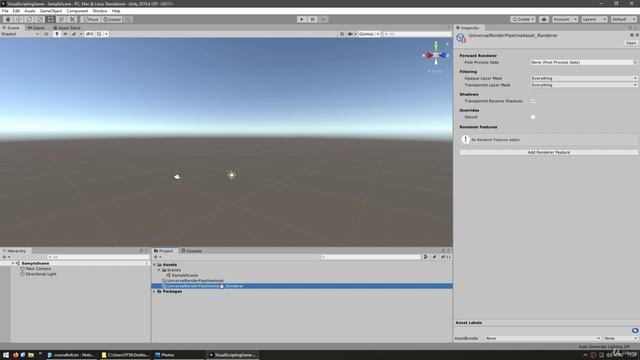Open the Edit menu

[16, 11]
